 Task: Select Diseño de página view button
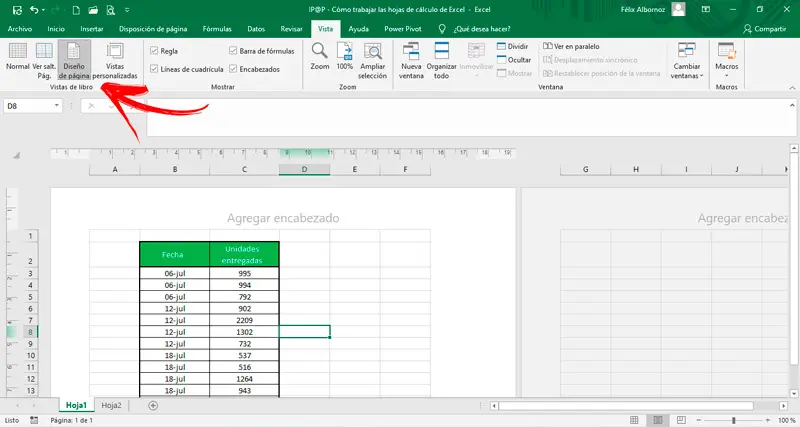74,60
